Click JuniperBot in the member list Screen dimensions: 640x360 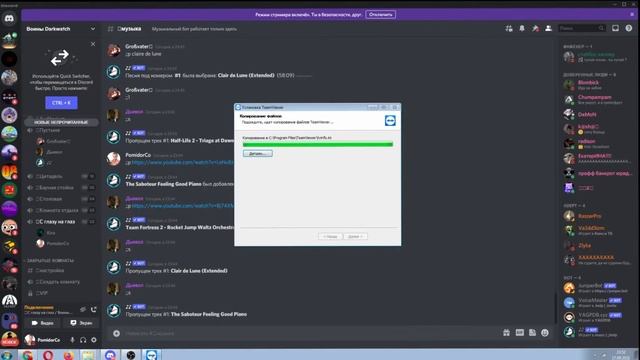(x=590, y=285)
